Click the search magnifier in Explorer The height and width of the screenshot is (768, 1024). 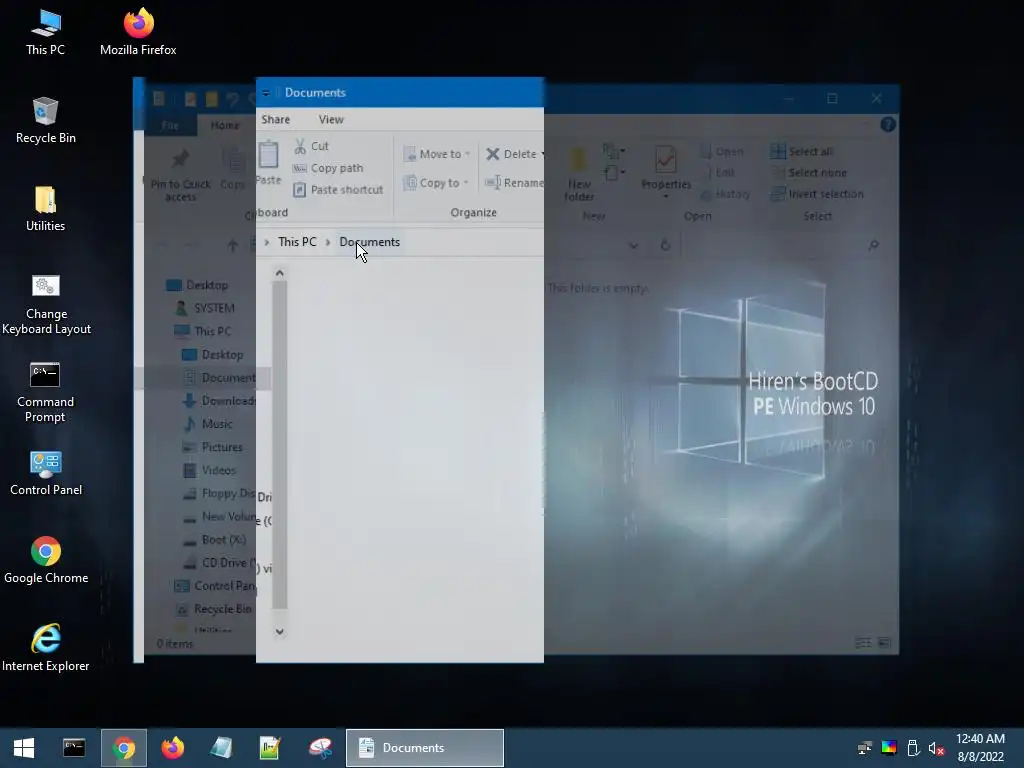point(873,246)
